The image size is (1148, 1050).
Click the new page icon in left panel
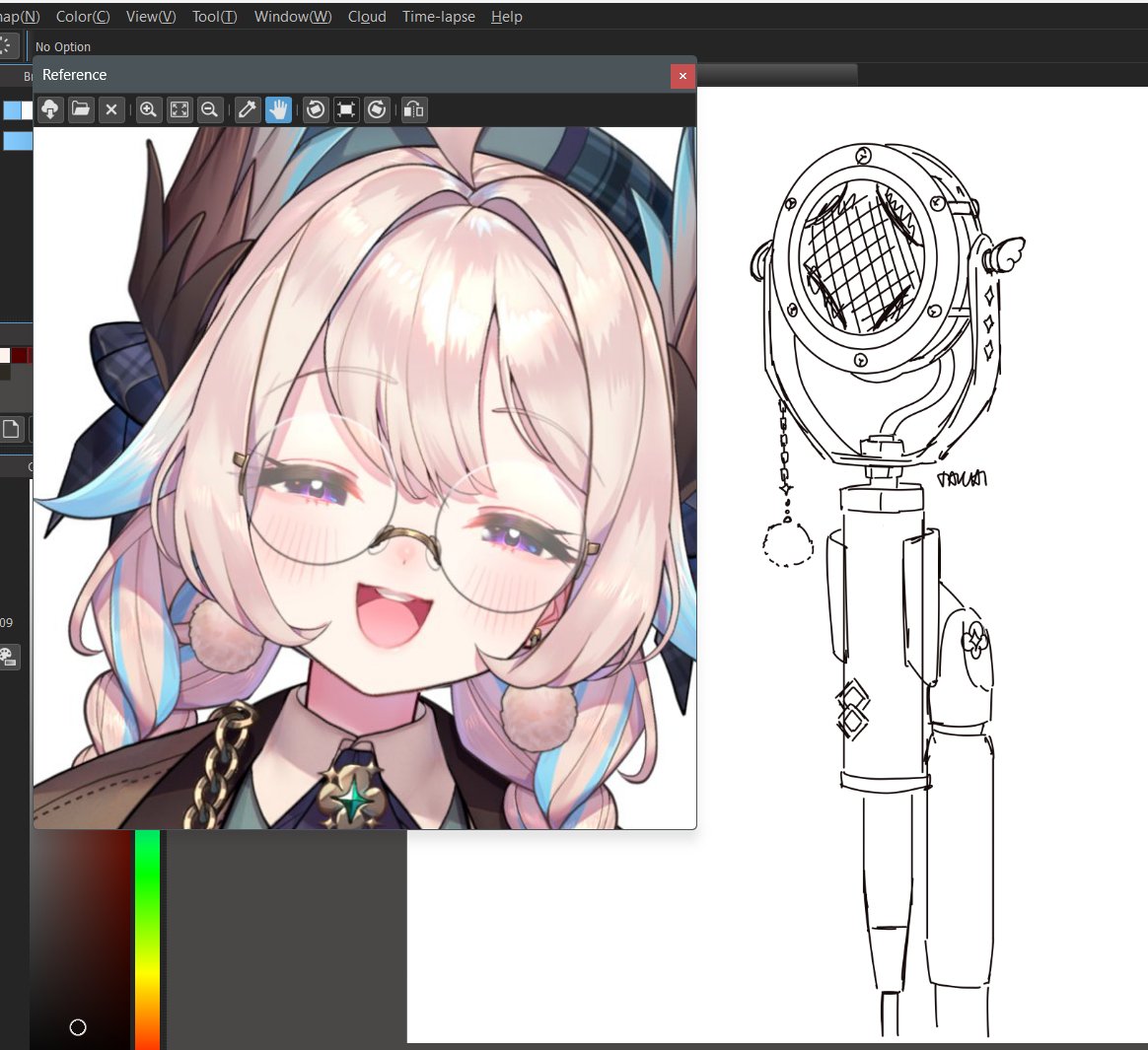tap(11, 429)
